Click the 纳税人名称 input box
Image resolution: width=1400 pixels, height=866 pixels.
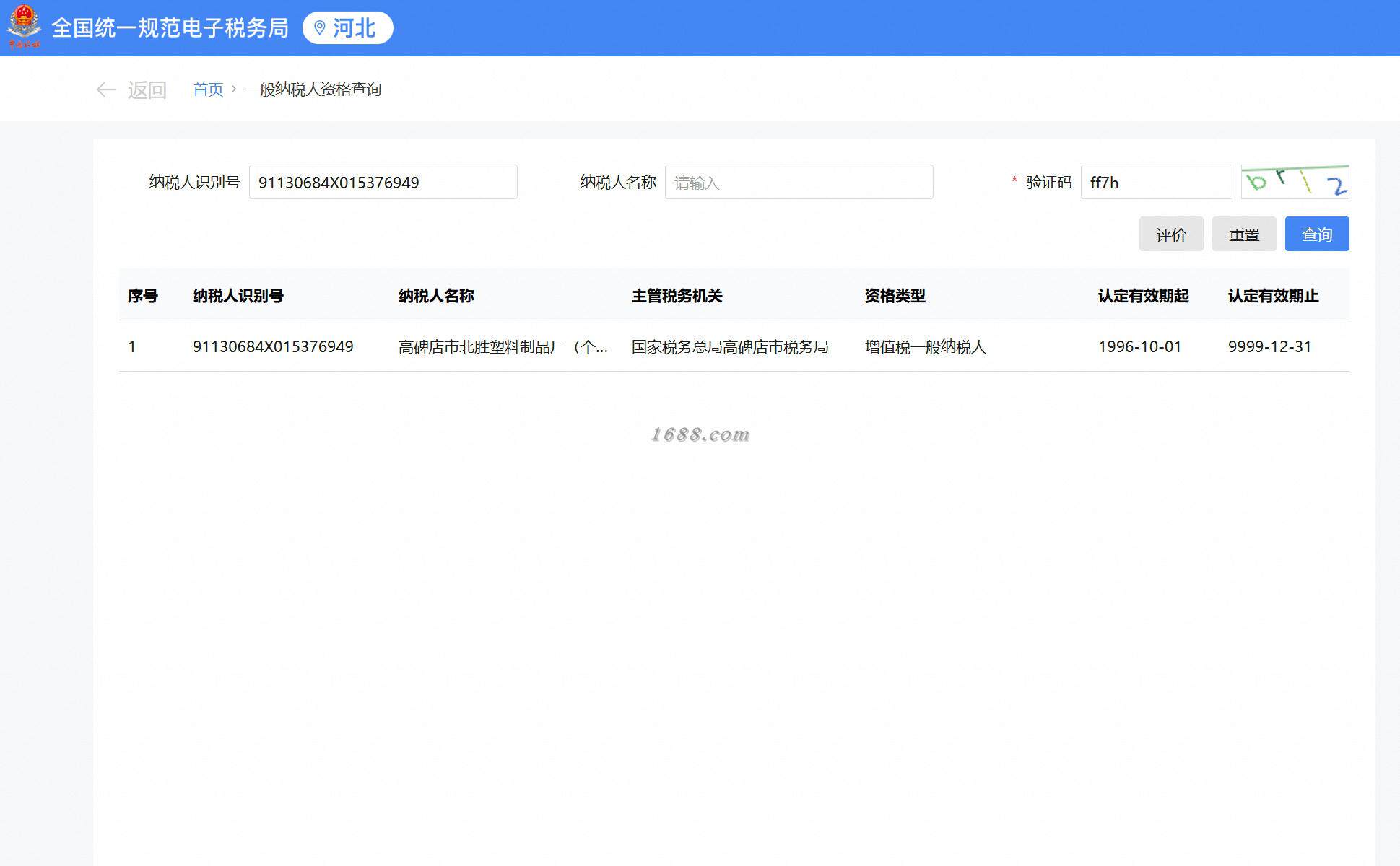click(x=798, y=182)
